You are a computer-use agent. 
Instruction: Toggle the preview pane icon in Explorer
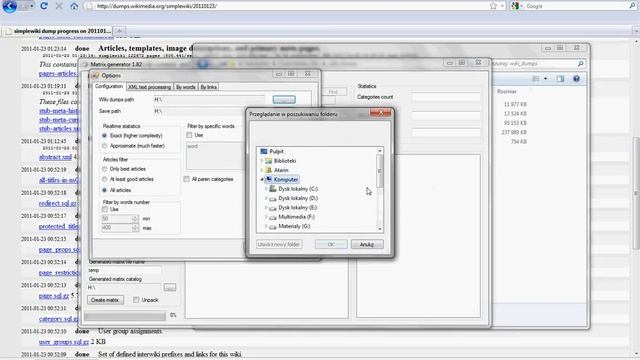pyautogui.click(x=560, y=79)
